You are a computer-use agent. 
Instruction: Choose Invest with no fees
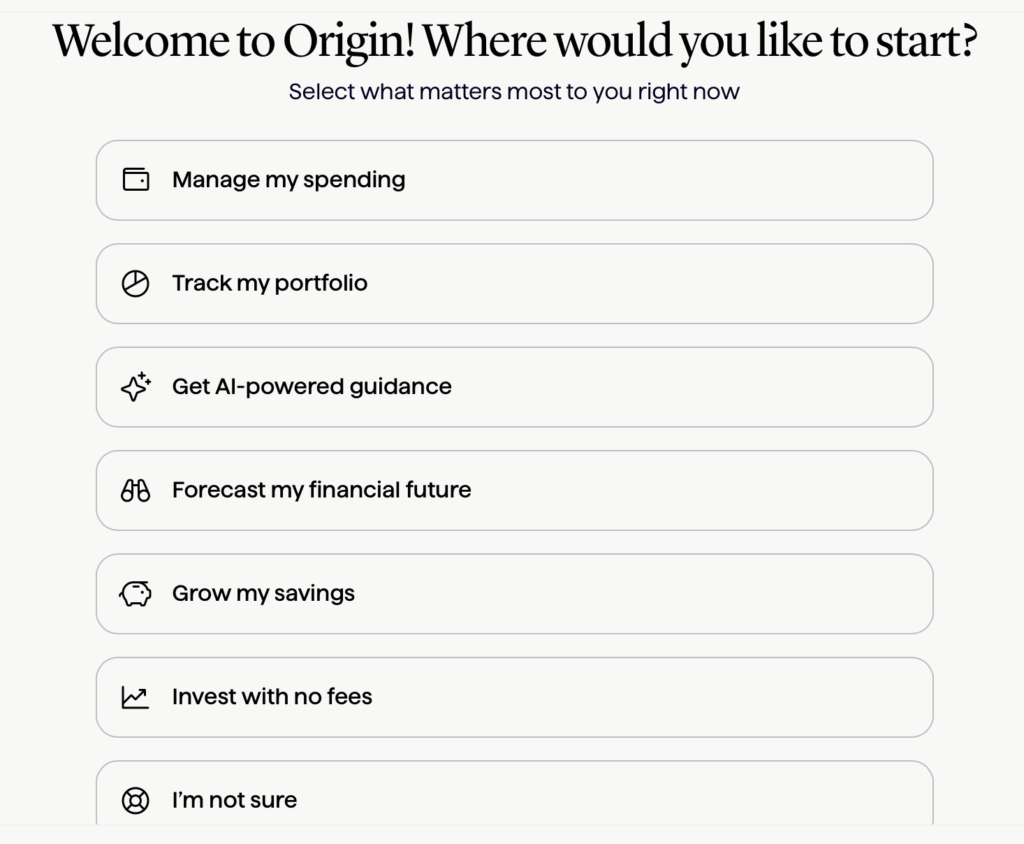514,697
